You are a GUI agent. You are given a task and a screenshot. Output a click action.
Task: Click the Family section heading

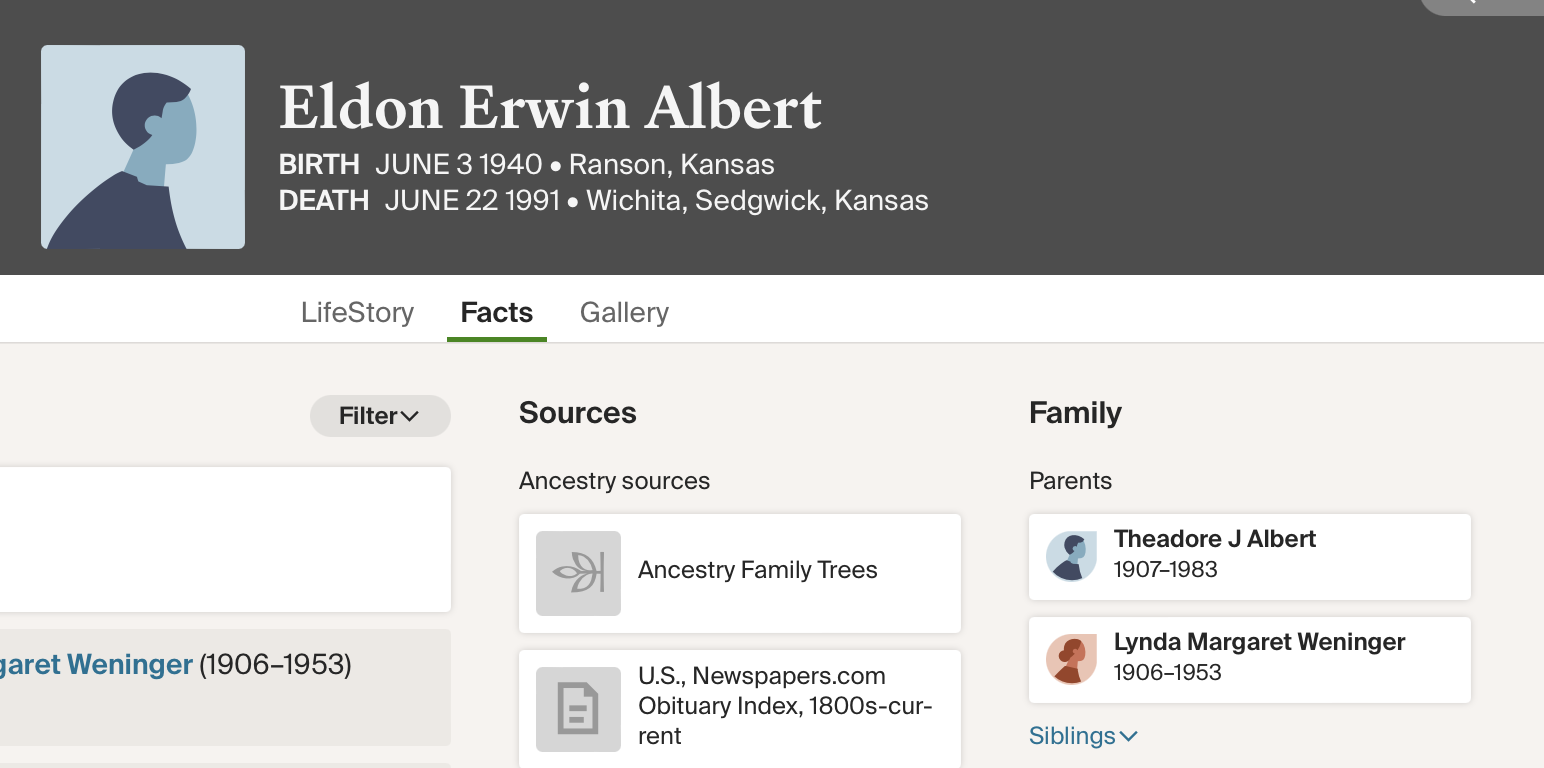pos(1075,413)
